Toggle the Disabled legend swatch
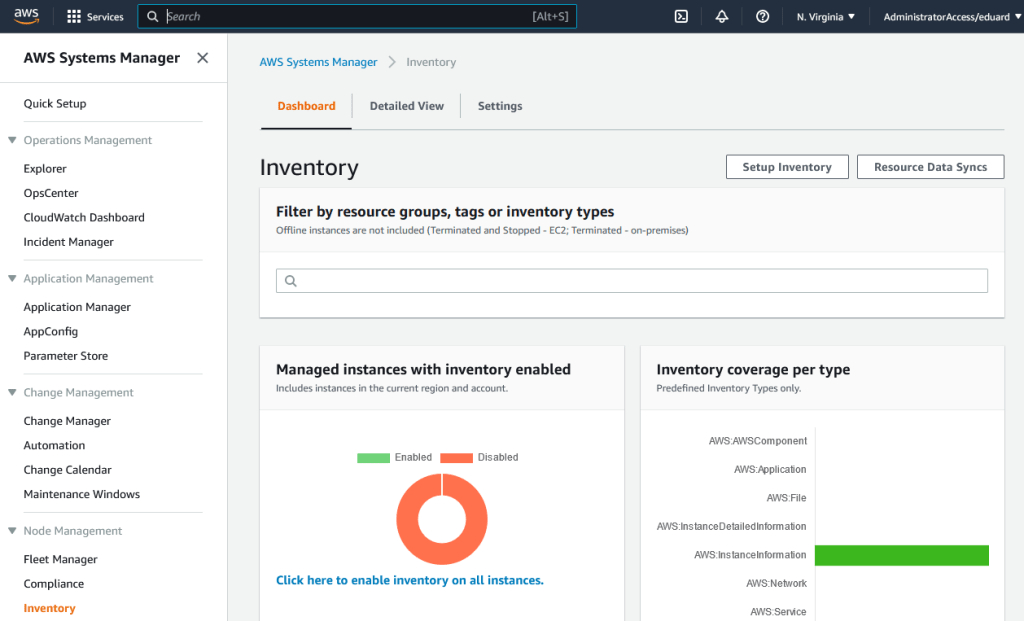The height and width of the screenshot is (621, 1024). pyautogui.click(x=456, y=457)
